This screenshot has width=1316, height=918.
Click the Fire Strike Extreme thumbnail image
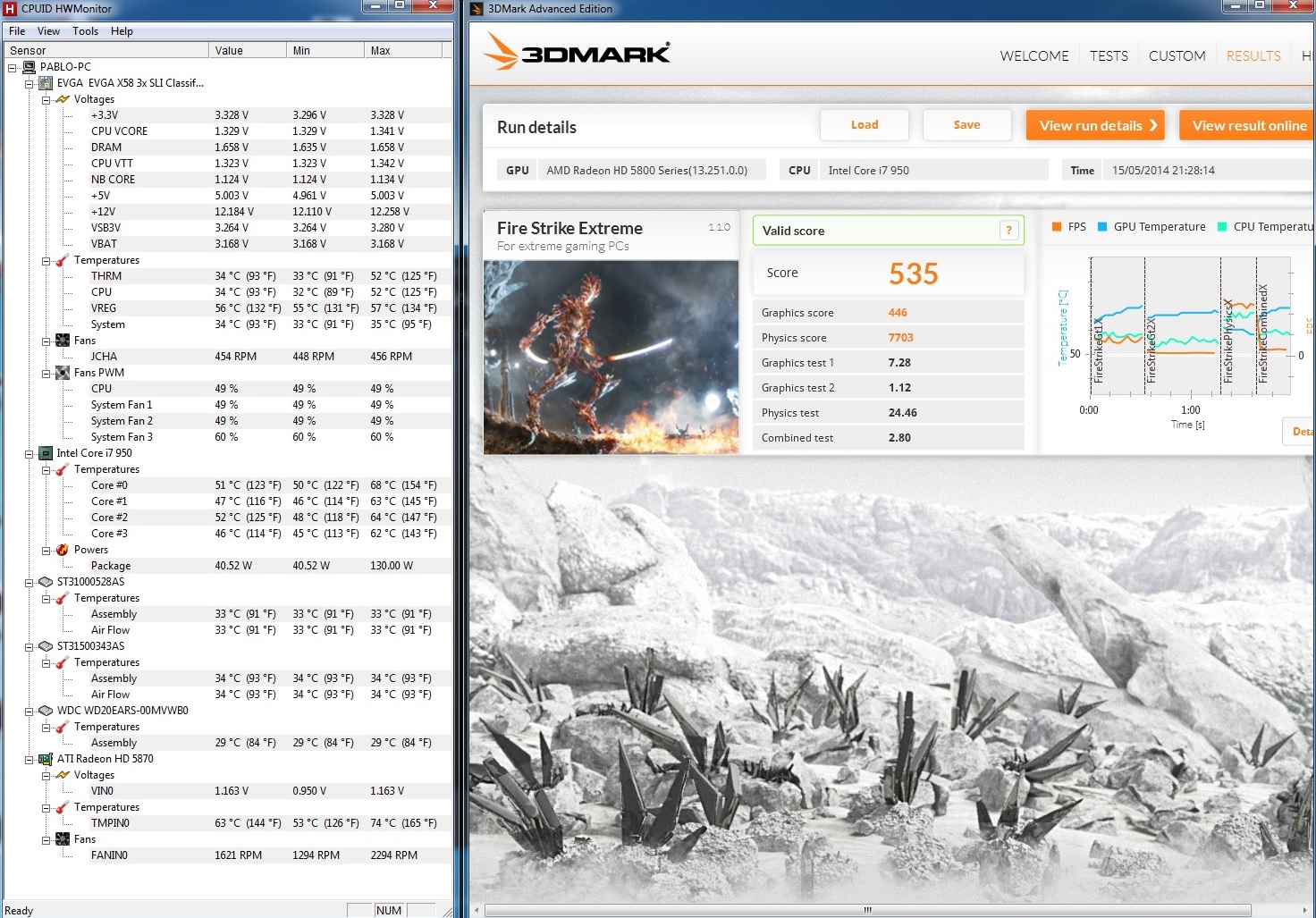[x=611, y=357]
